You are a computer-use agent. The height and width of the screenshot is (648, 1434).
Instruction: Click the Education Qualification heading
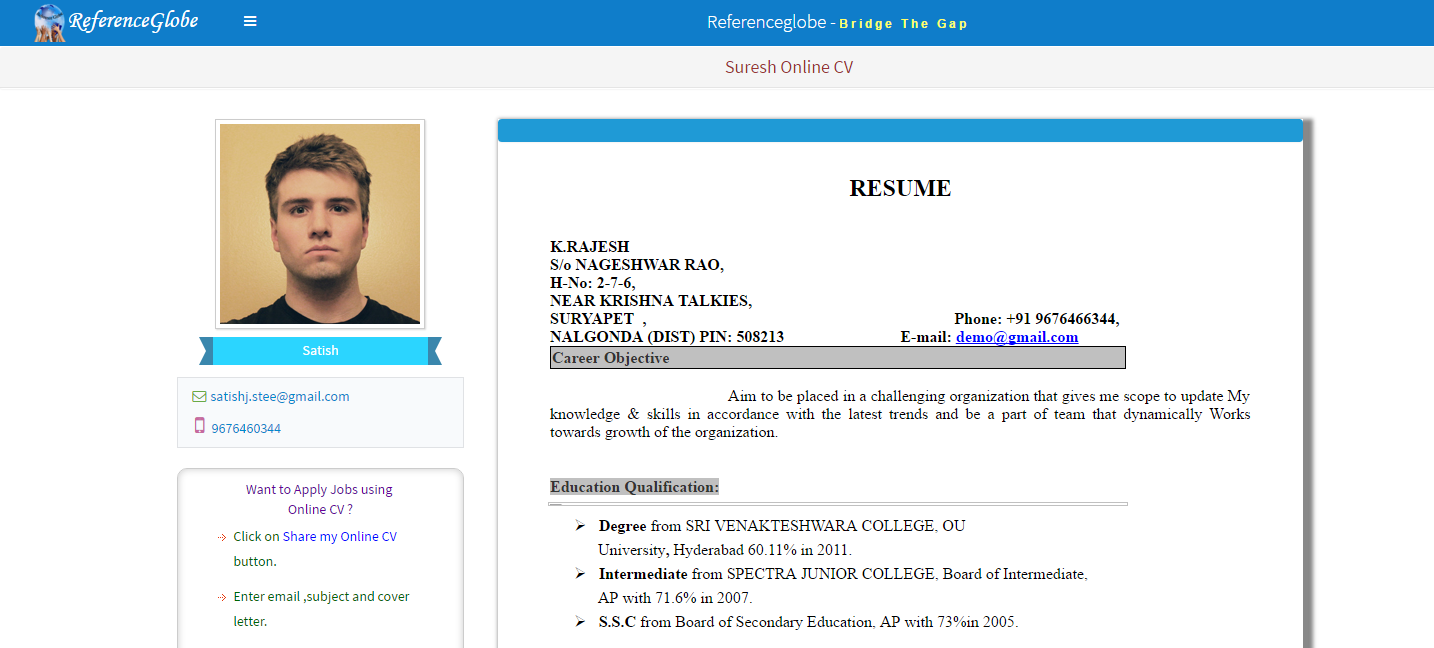[634, 487]
